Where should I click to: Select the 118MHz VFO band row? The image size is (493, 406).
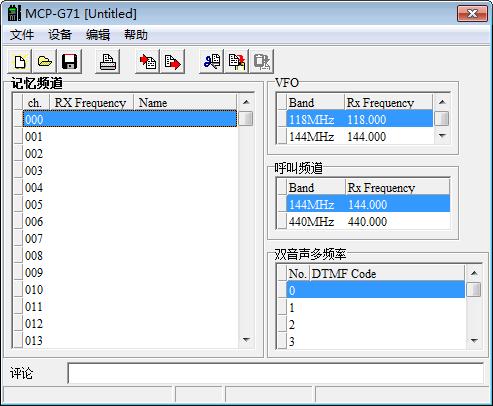[359, 119]
